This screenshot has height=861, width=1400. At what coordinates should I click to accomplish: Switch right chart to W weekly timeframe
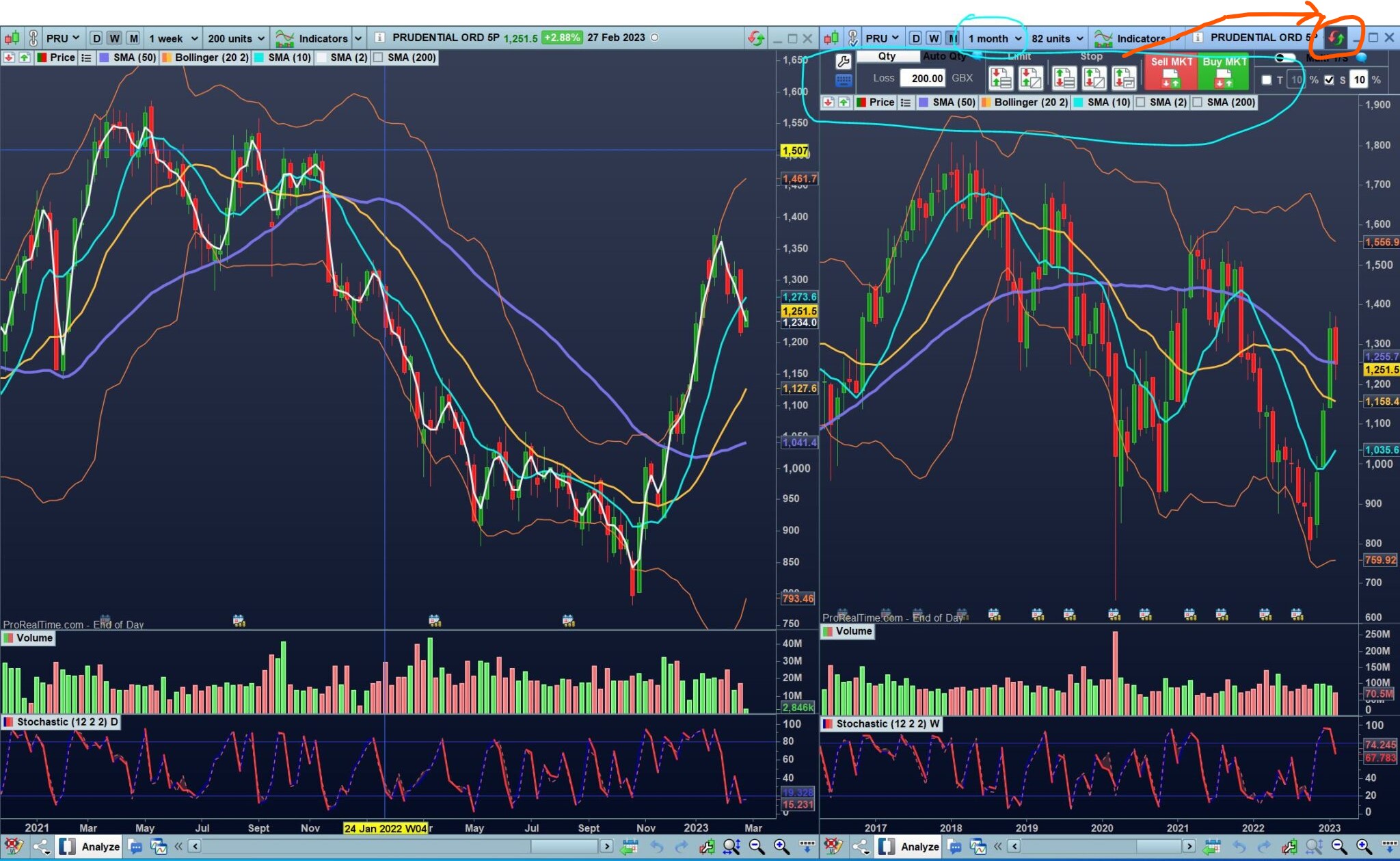coord(934,38)
